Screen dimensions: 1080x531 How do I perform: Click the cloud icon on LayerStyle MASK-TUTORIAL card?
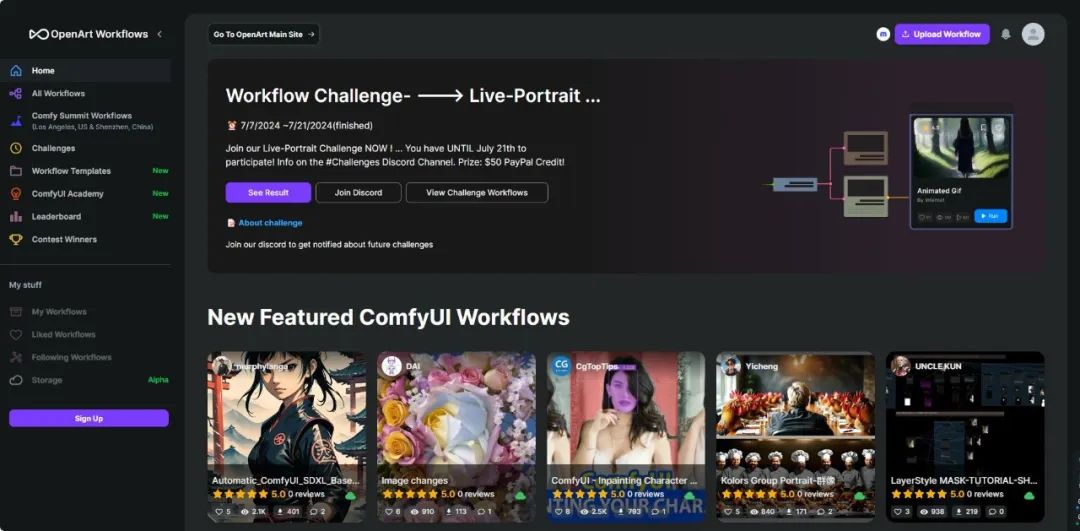(x=1029, y=495)
